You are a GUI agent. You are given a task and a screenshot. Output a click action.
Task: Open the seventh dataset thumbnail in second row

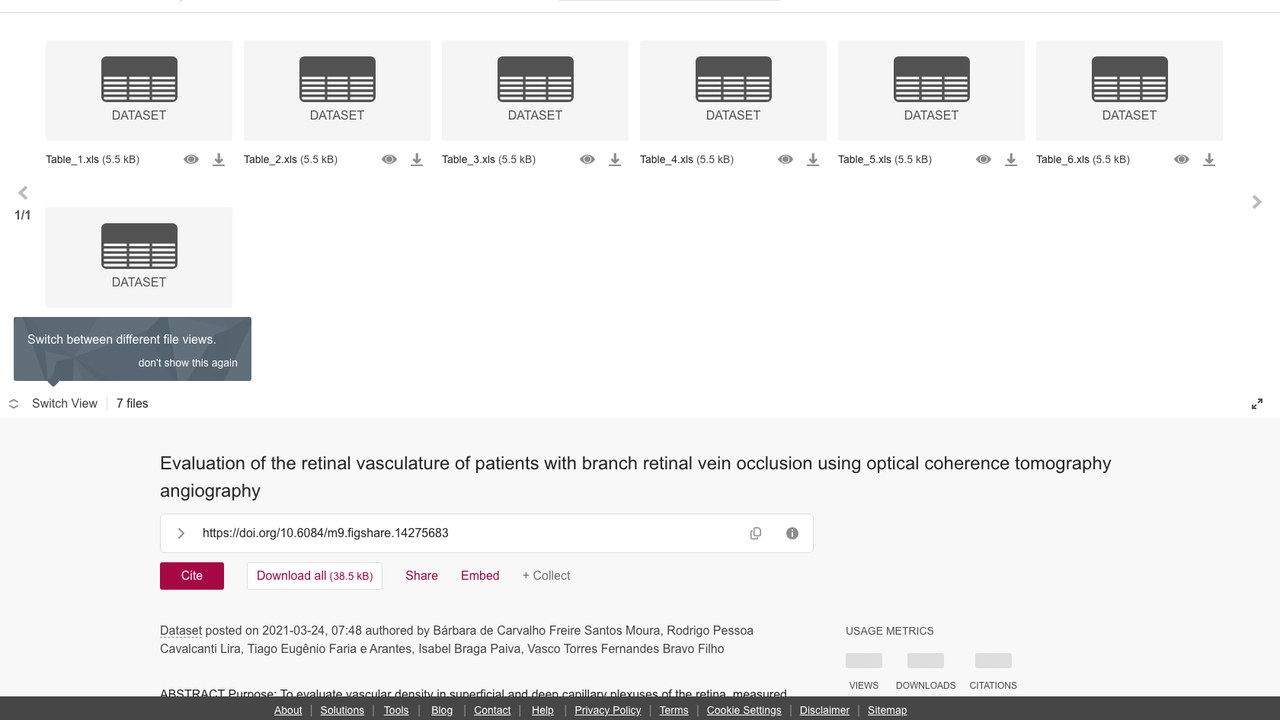pyautogui.click(x=139, y=257)
